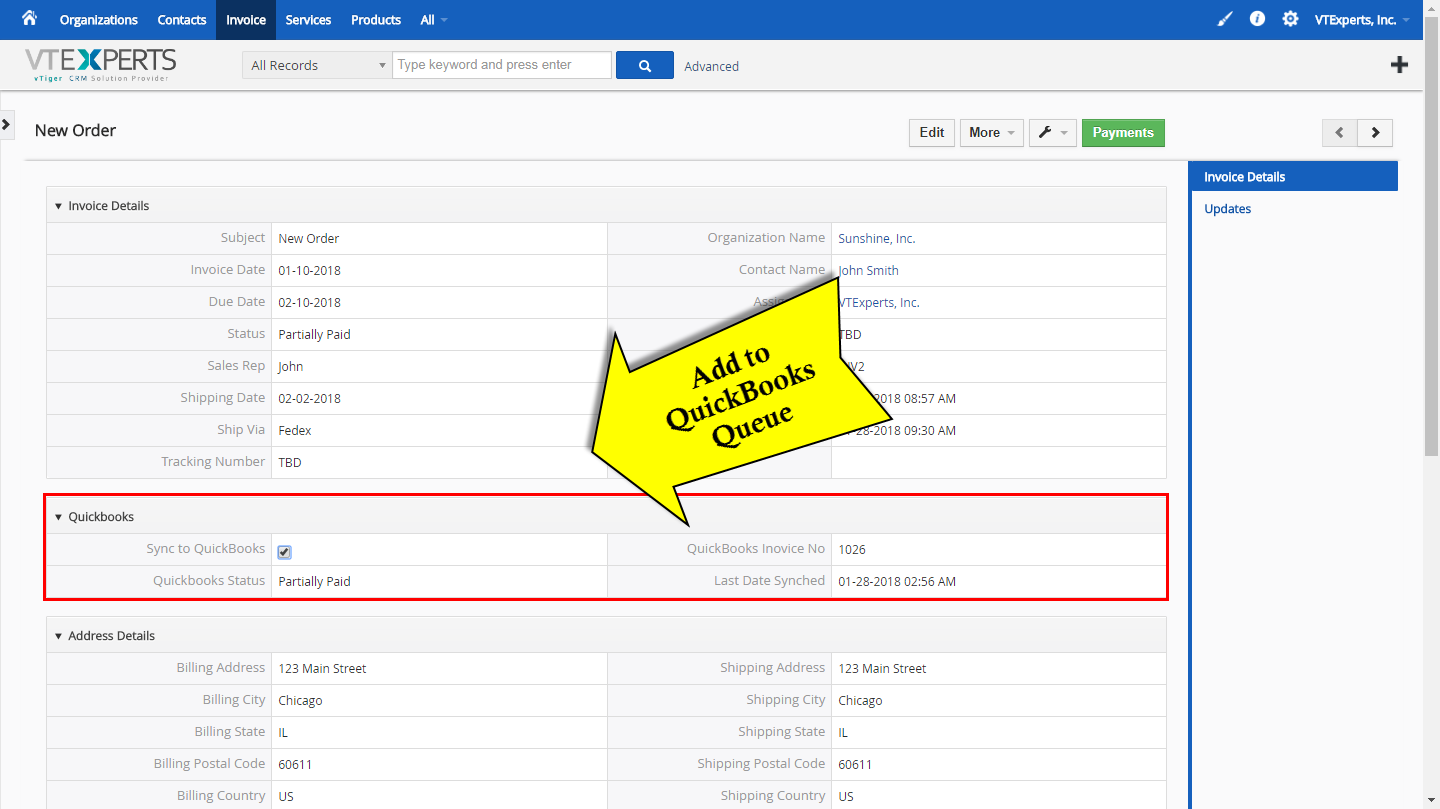
Task: Click the Invoice Date 01-10-2018 value
Action: (x=310, y=270)
